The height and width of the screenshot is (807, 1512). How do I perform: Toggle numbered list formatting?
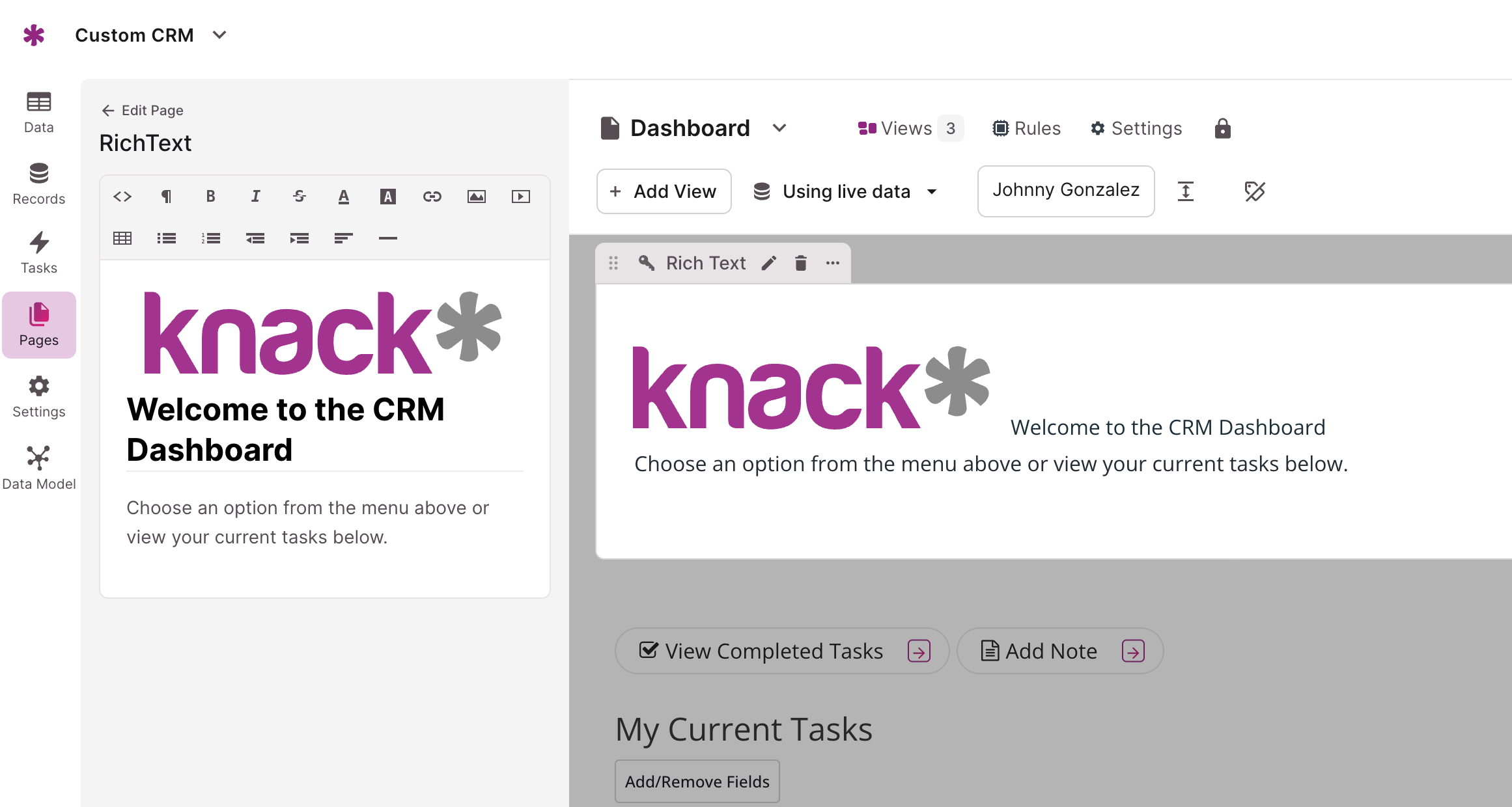point(211,238)
